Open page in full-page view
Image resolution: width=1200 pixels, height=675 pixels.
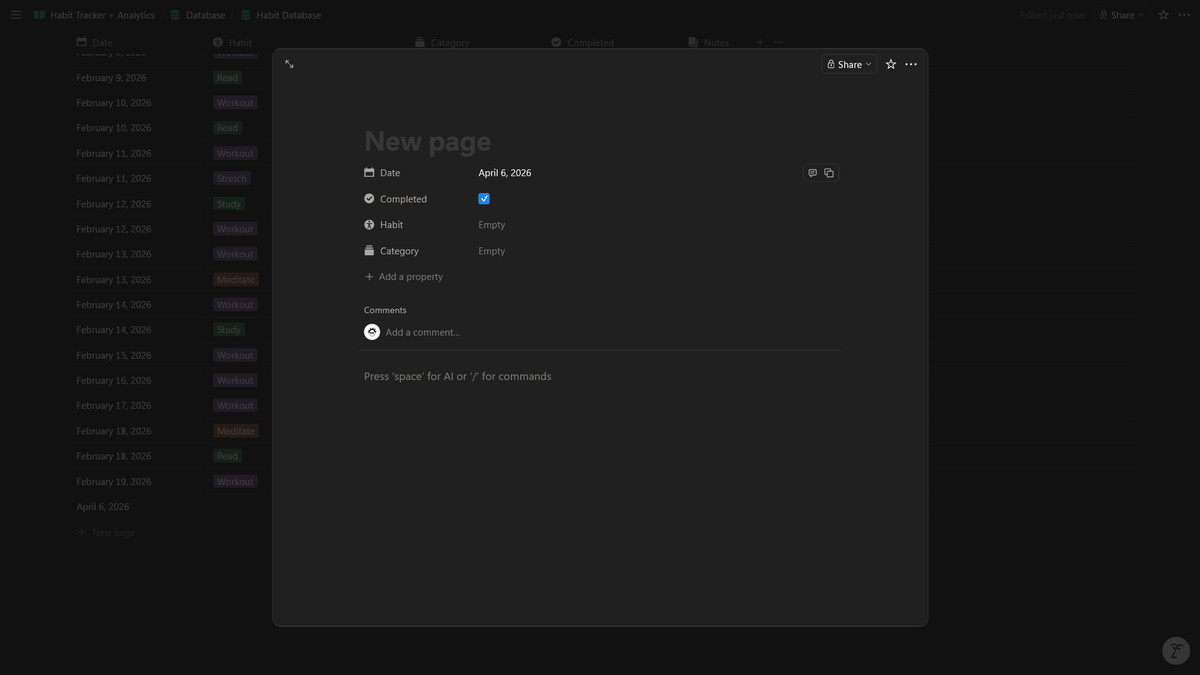pyautogui.click(x=289, y=64)
